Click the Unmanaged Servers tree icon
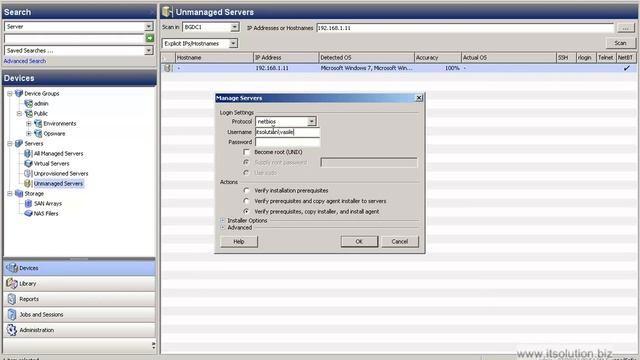 click(x=28, y=184)
